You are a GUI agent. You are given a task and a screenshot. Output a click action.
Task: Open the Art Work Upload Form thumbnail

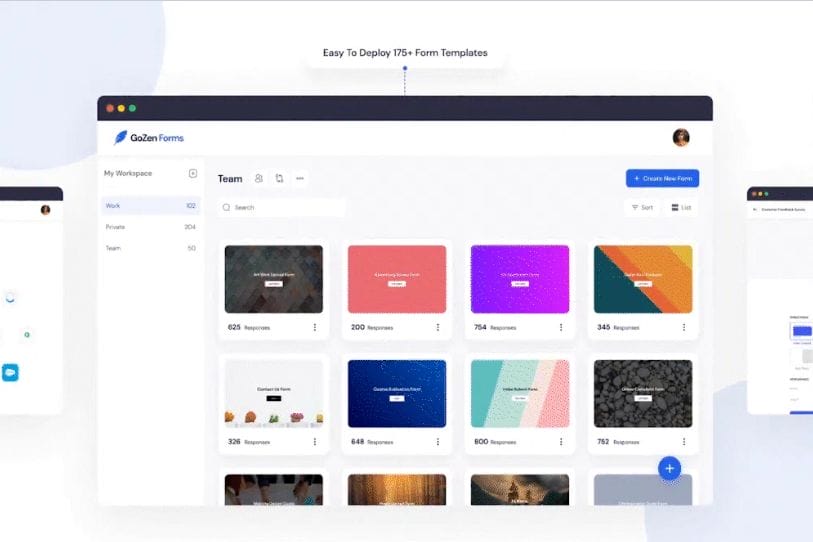click(274, 279)
